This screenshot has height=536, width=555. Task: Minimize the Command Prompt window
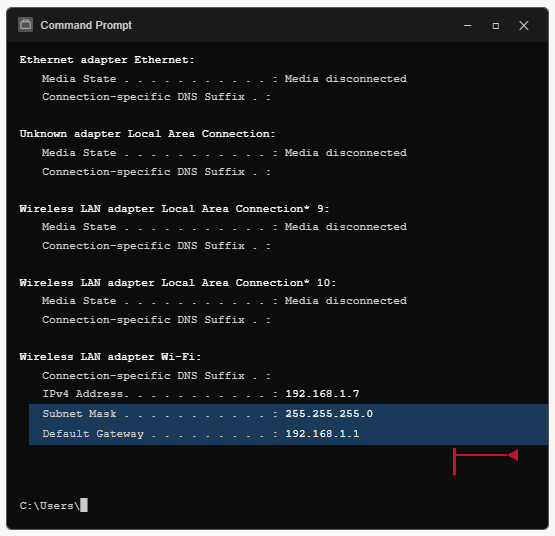[x=468, y=25]
